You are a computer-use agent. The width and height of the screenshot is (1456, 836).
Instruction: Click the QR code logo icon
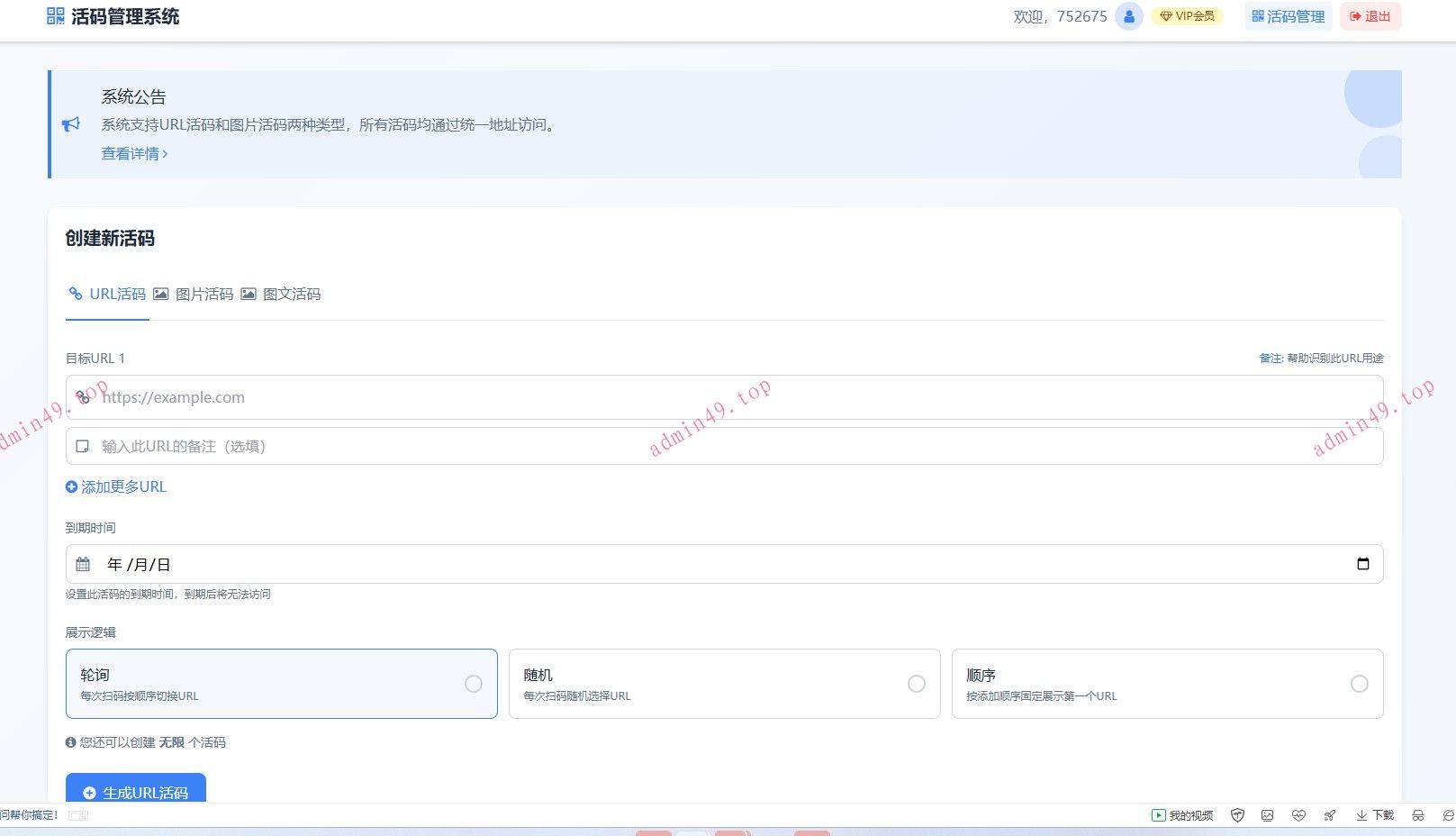coord(56,16)
